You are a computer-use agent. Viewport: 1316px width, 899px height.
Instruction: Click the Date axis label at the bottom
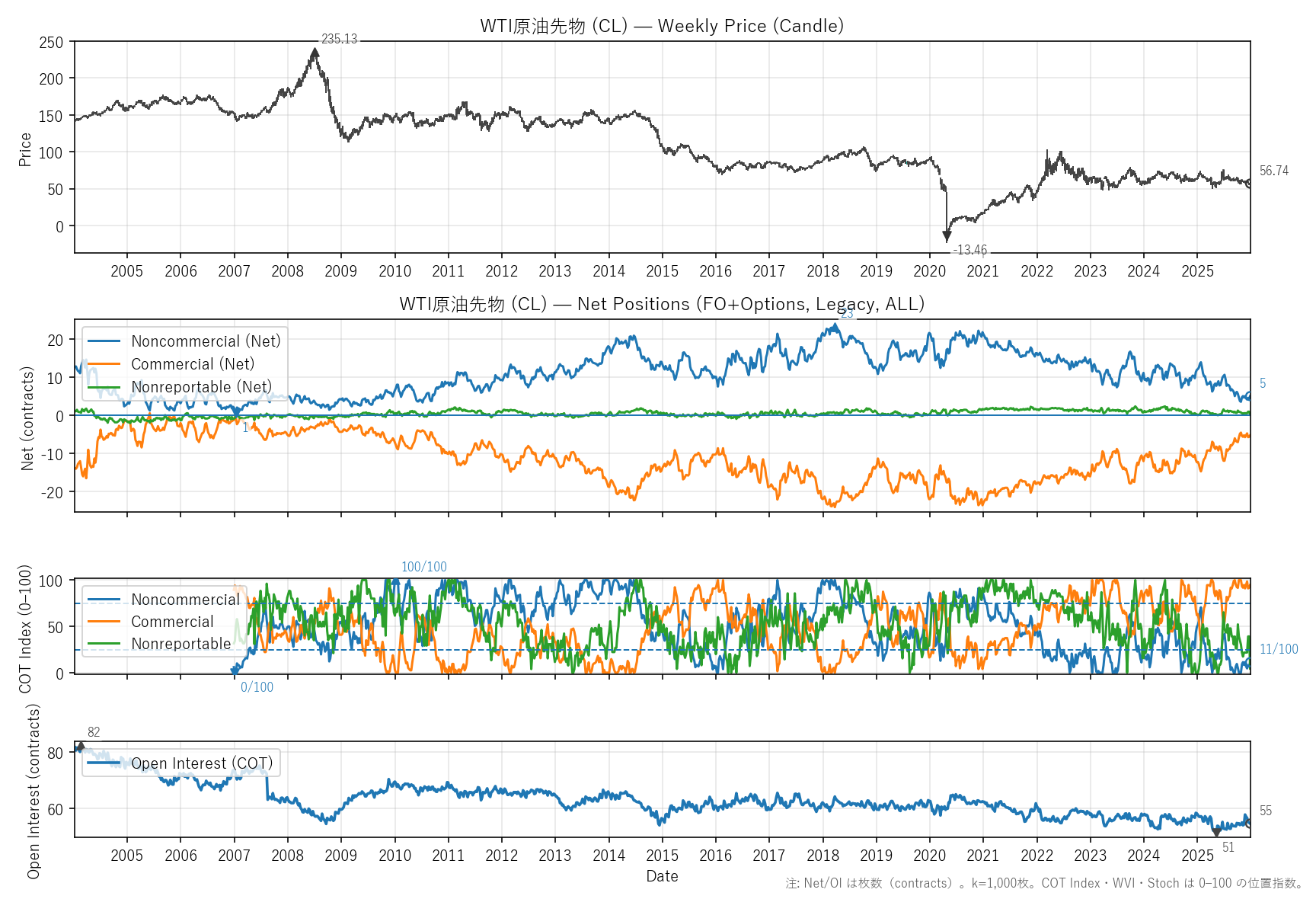click(662, 876)
